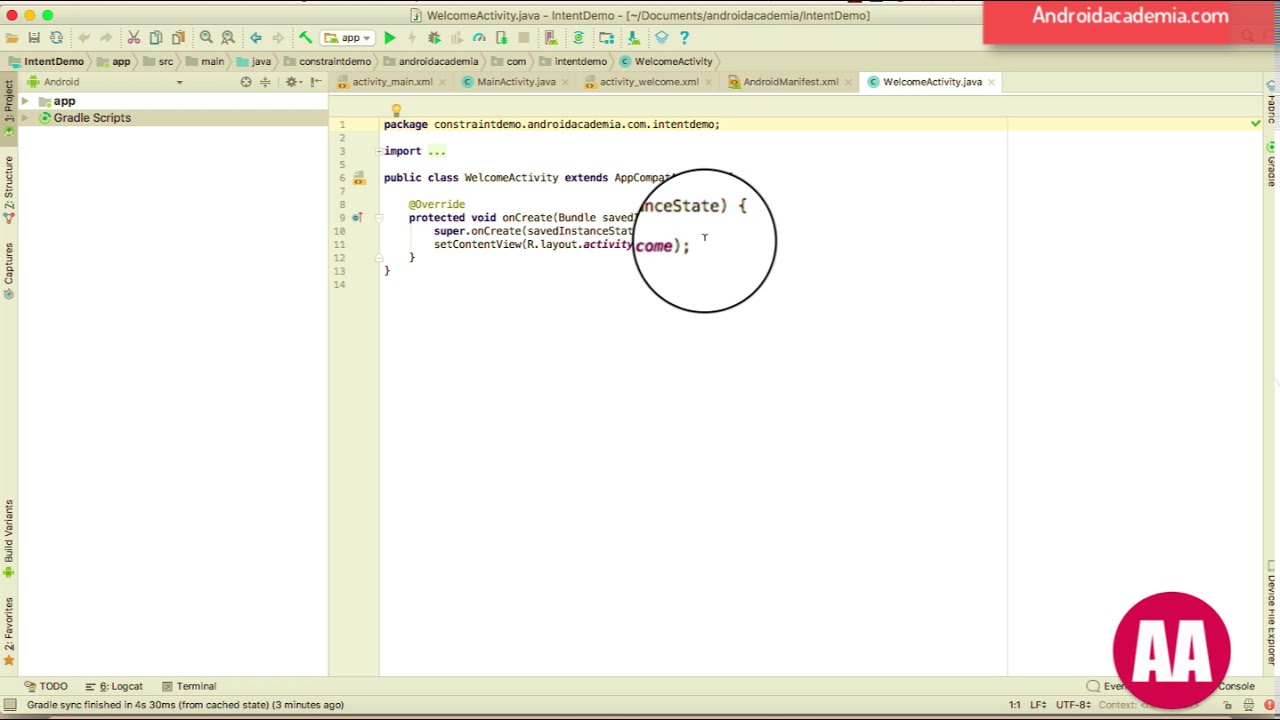Open the Project Structure icon

[x=607, y=38]
